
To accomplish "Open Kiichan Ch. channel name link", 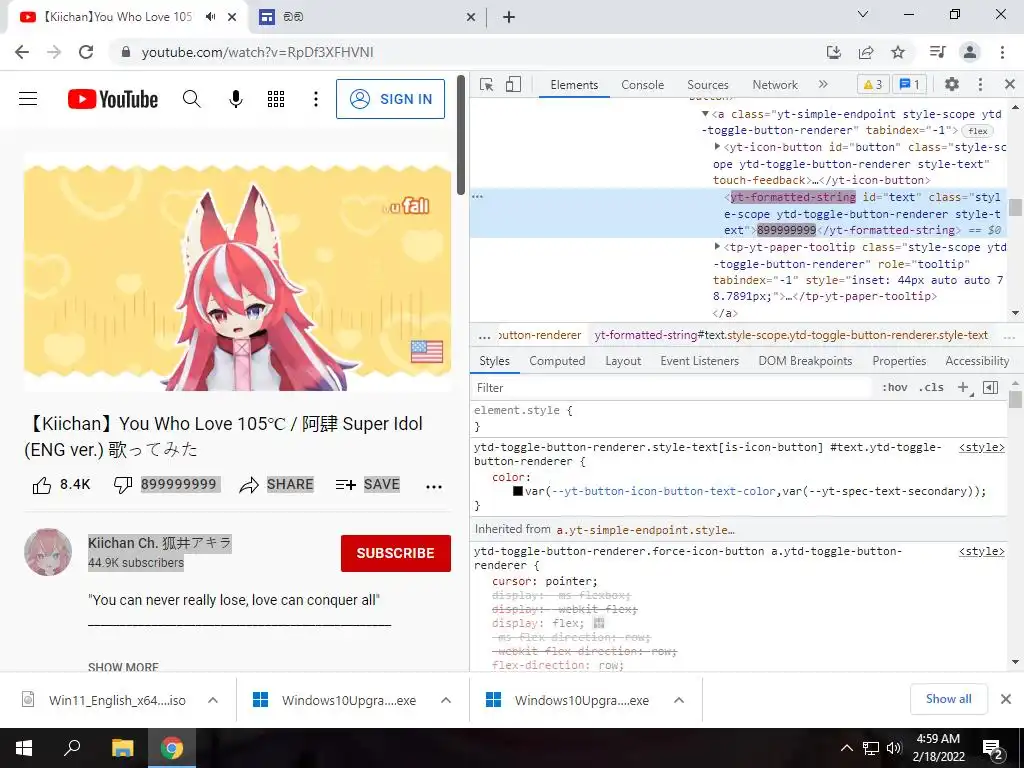I will (160, 543).
